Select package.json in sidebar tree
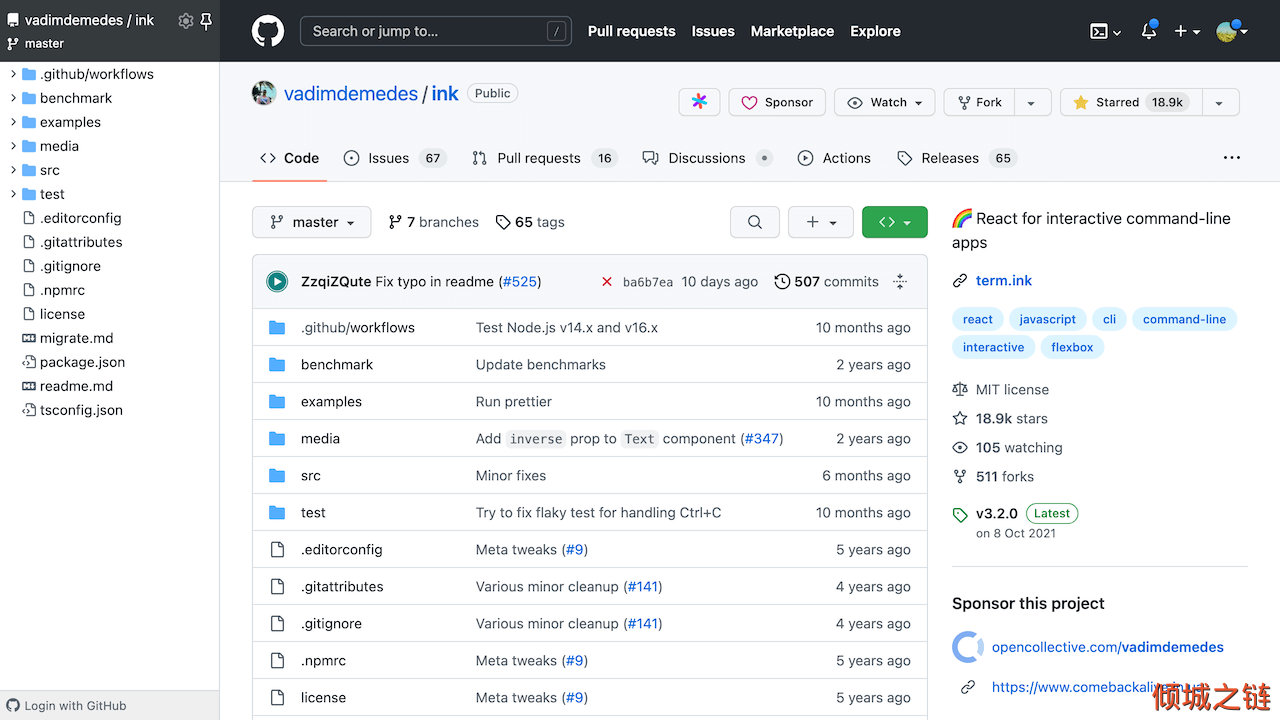Image resolution: width=1280 pixels, height=720 pixels. [82, 362]
